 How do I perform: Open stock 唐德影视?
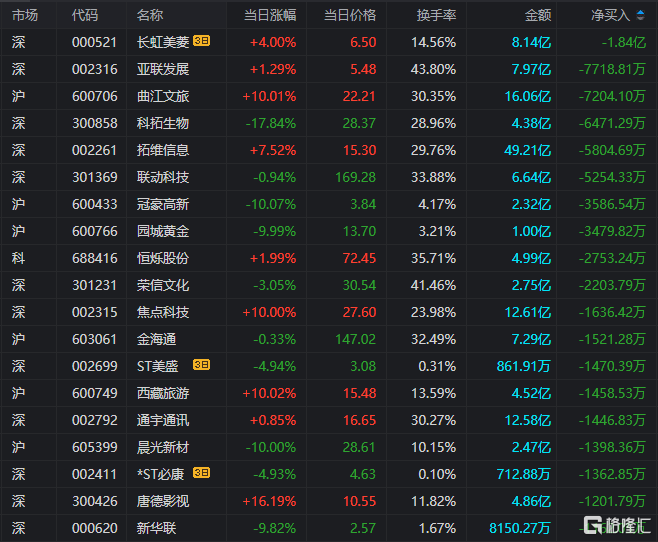pyautogui.click(x=163, y=501)
